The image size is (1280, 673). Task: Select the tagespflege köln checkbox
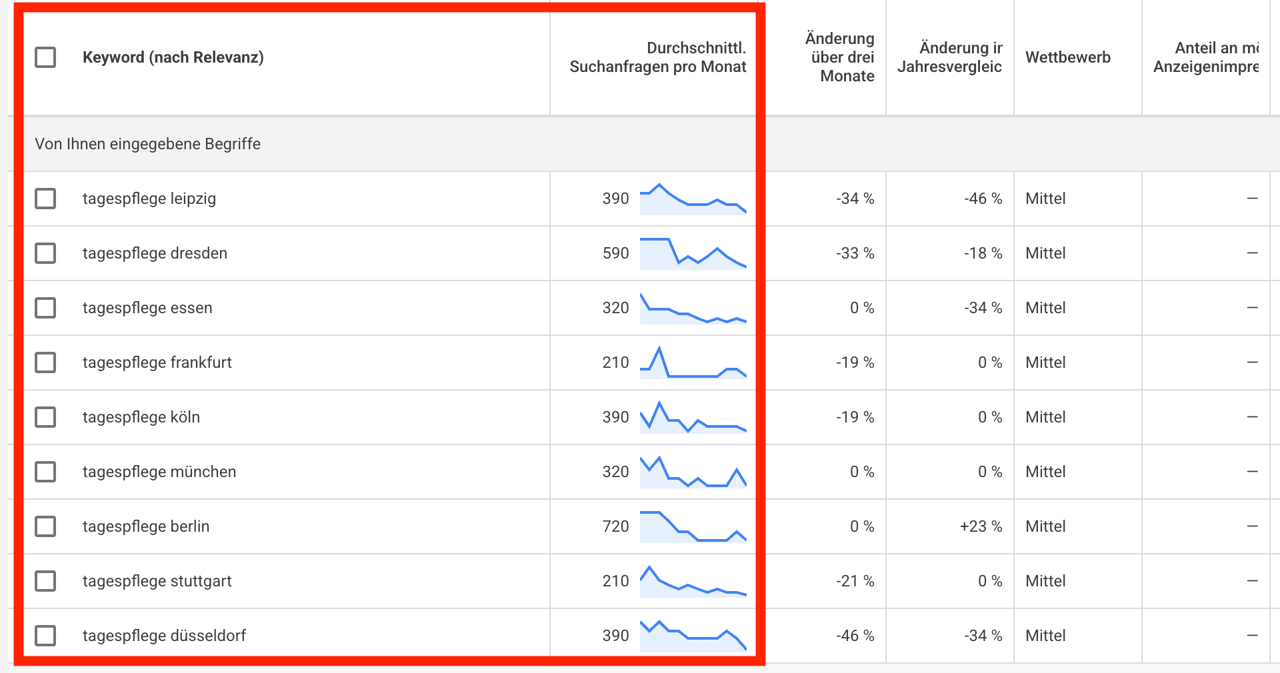[45, 417]
